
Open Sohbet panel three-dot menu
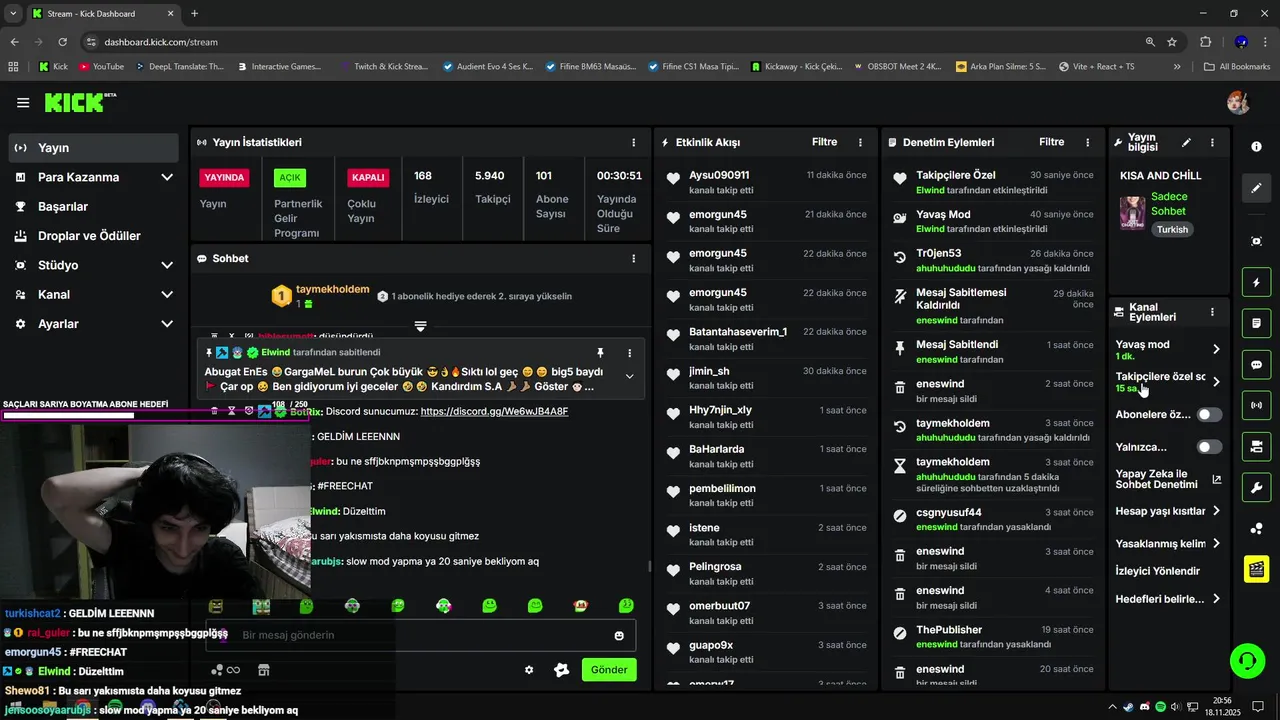(633, 258)
